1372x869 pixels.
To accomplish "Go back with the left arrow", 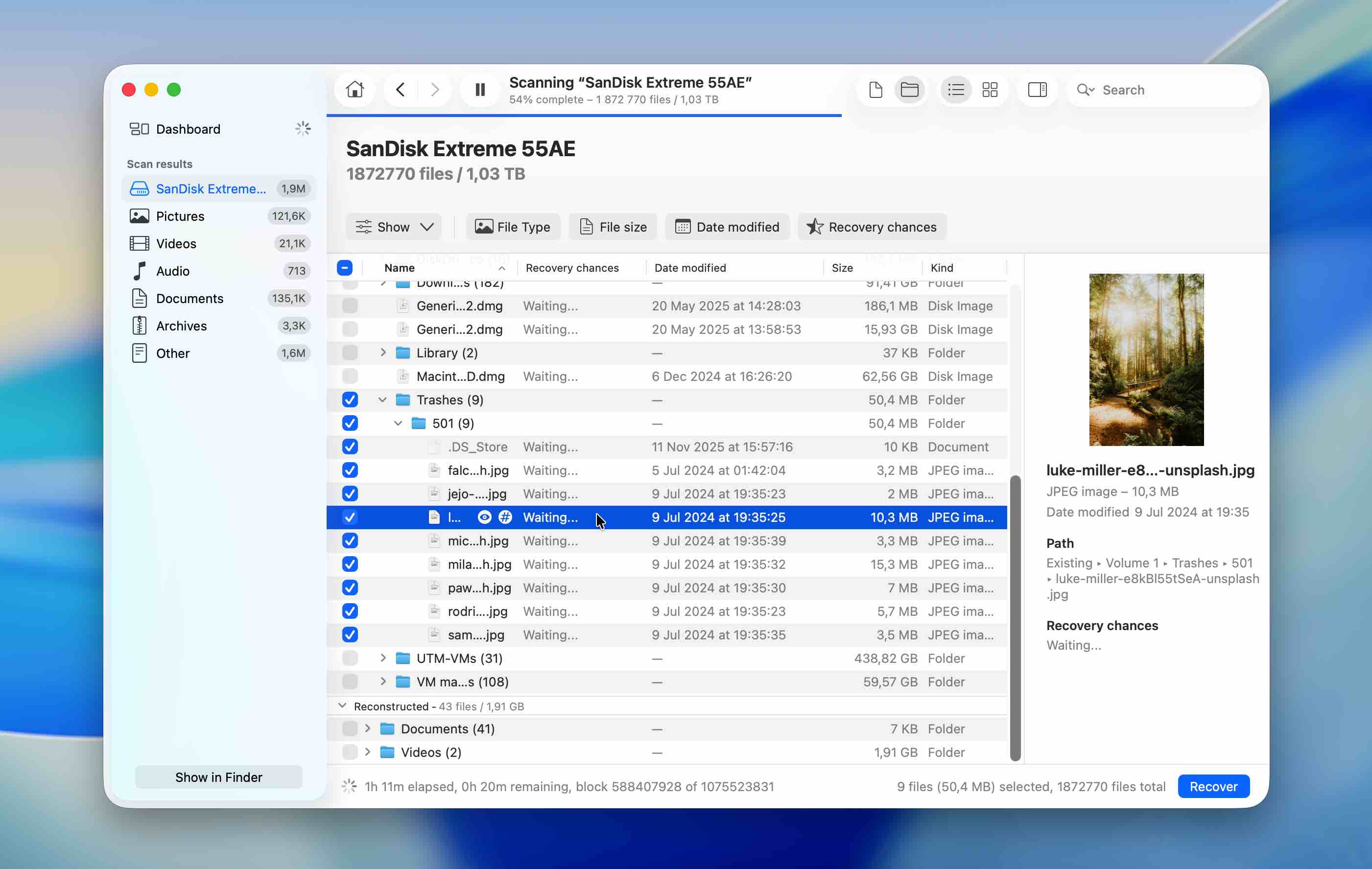I will pyautogui.click(x=401, y=90).
